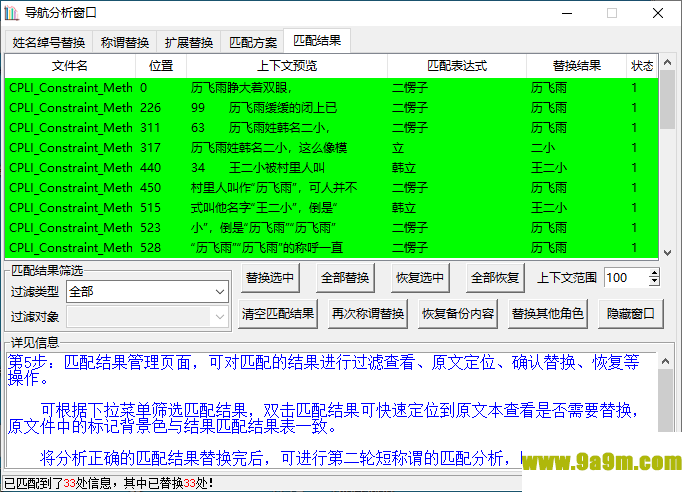This screenshot has height=492, width=682.
Task: Open the 姓名绰号替换 tab
Action: [x=48, y=42]
